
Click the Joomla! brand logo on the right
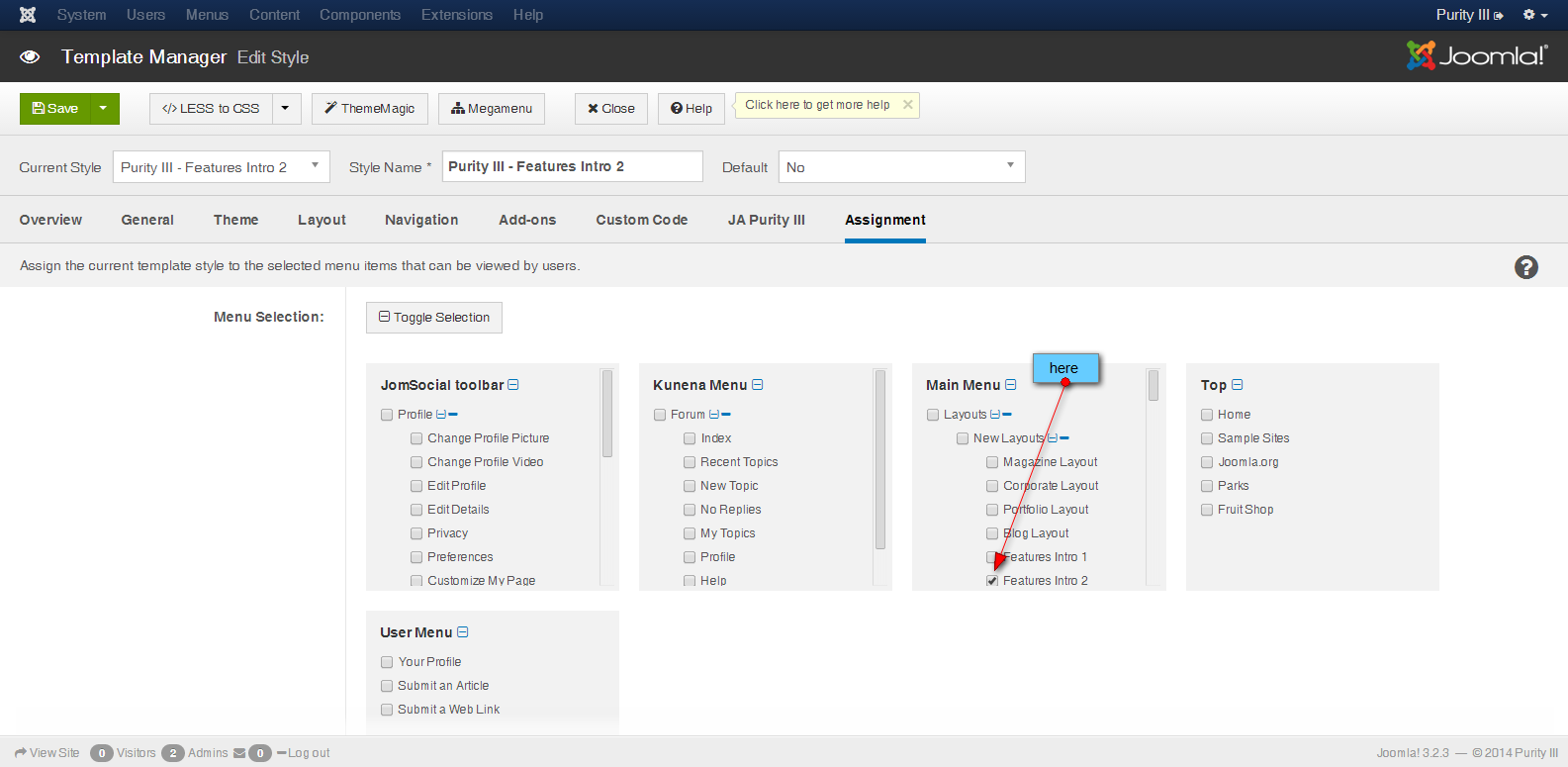point(1477,56)
